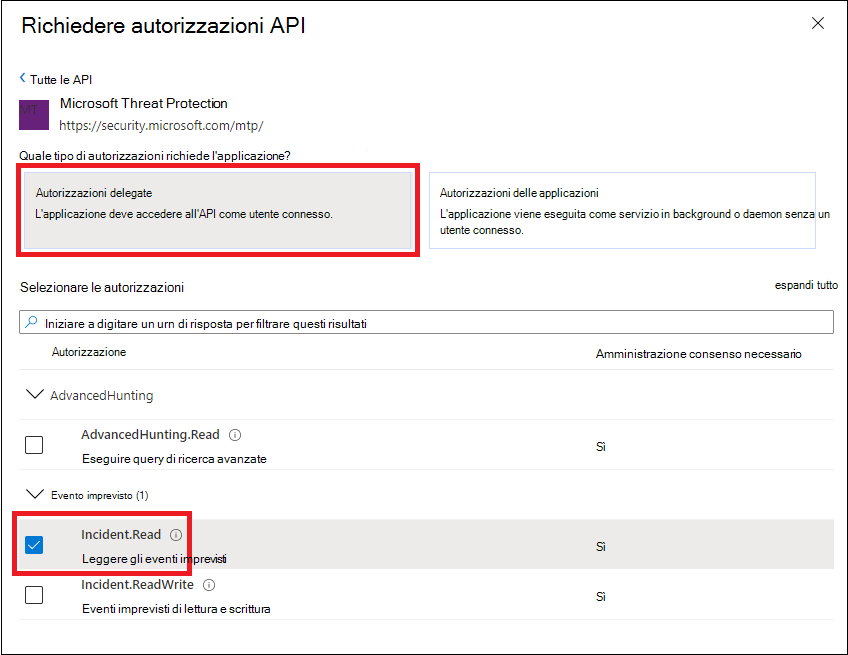Go back to Tutte le API
Screen dimensions: 848x655
tap(61, 80)
